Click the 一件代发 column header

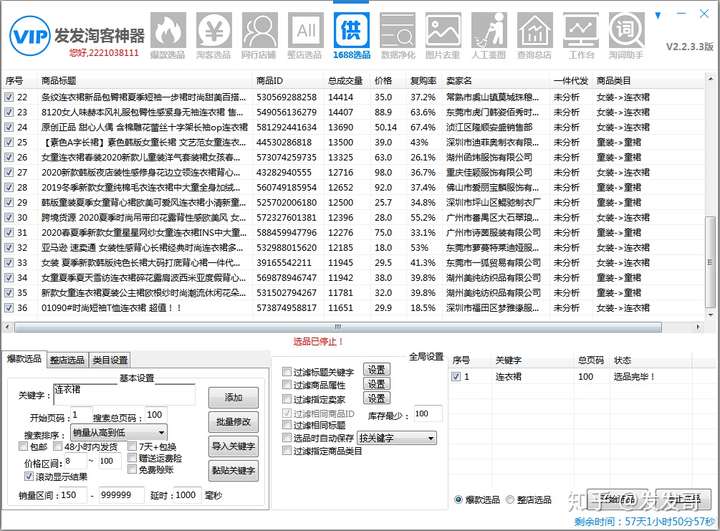[571, 81]
